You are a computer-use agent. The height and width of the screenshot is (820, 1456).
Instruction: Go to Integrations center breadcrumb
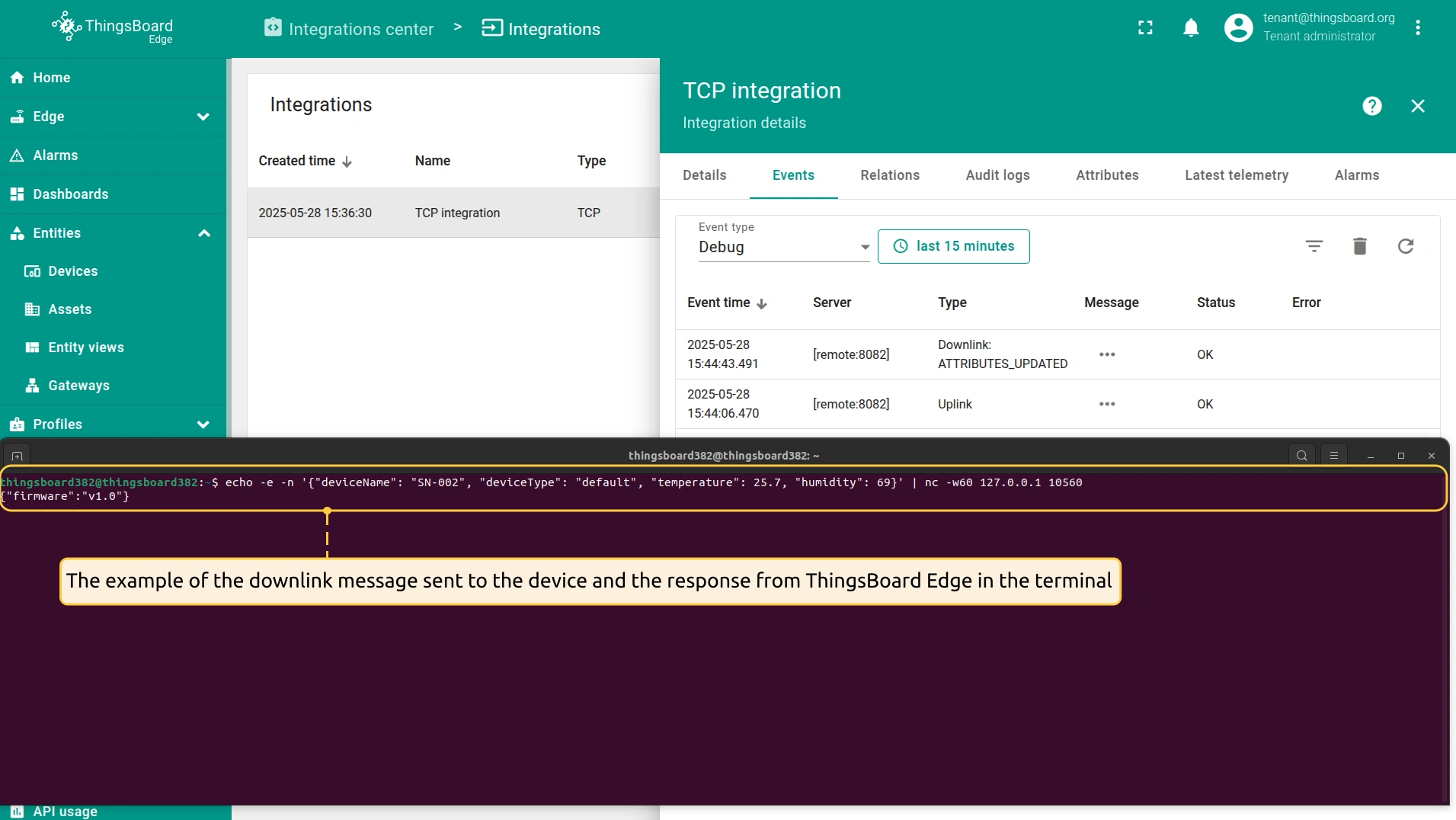(349, 29)
